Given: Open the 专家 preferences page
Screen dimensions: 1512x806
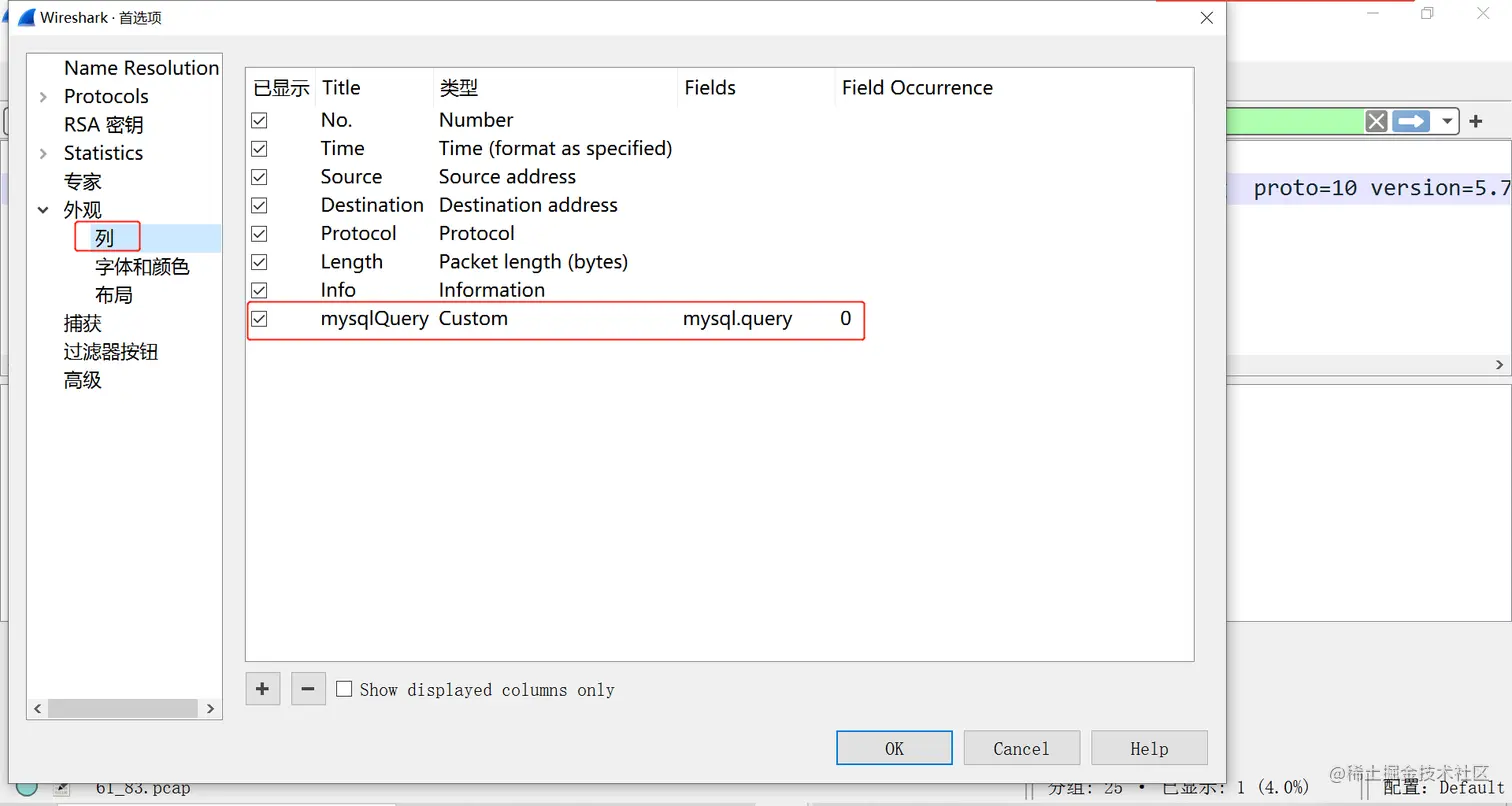Looking at the screenshot, I should [x=82, y=182].
